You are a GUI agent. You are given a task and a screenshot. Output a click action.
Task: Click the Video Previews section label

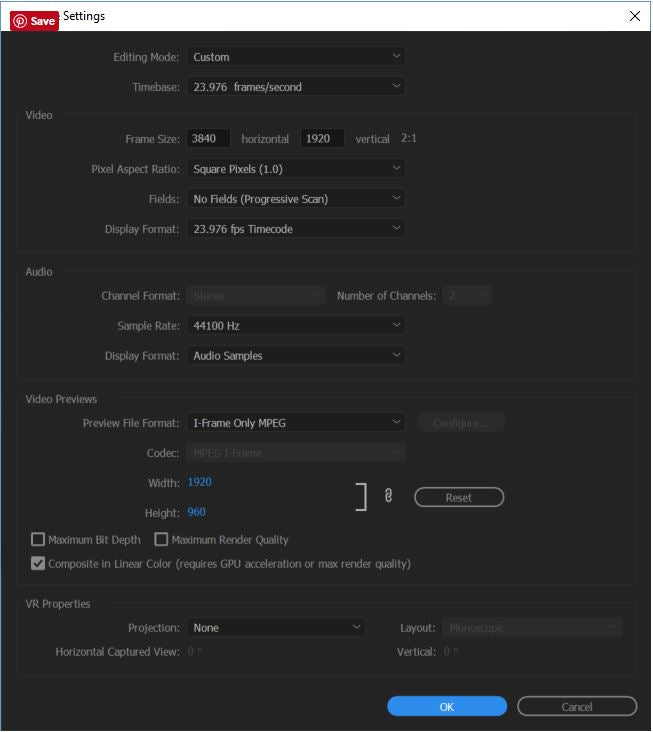pos(61,399)
